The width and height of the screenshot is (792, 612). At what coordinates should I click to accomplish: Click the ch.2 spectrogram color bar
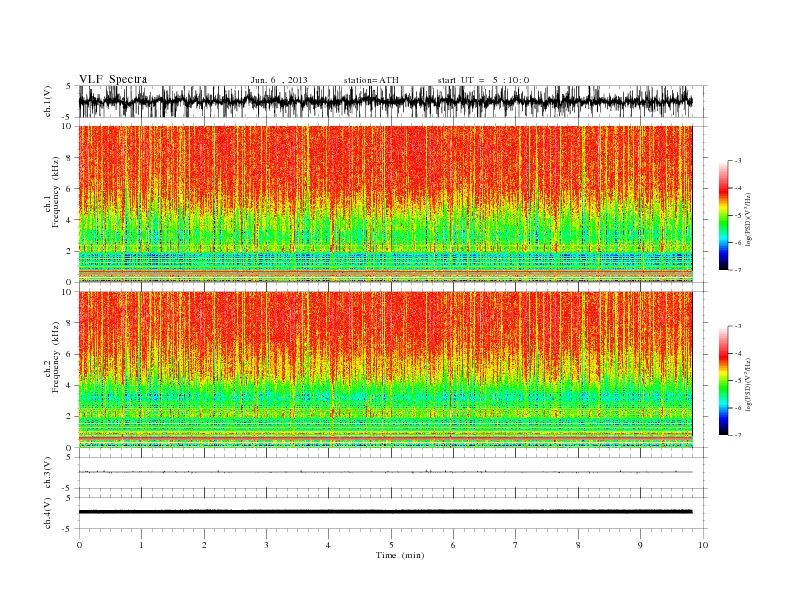pyautogui.click(x=723, y=380)
